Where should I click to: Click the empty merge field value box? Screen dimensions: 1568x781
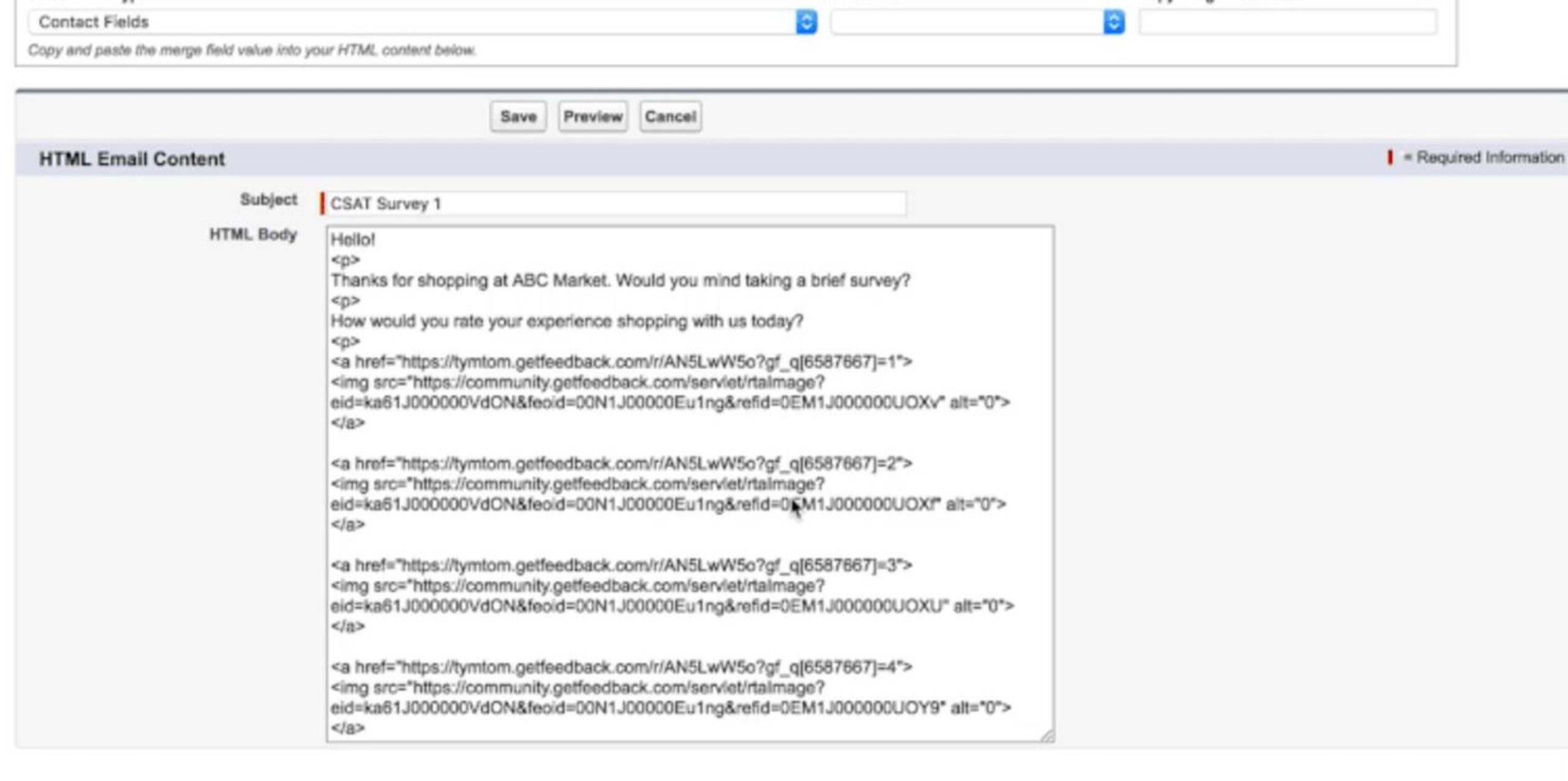pyautogui.click(x=1287, y=22)
